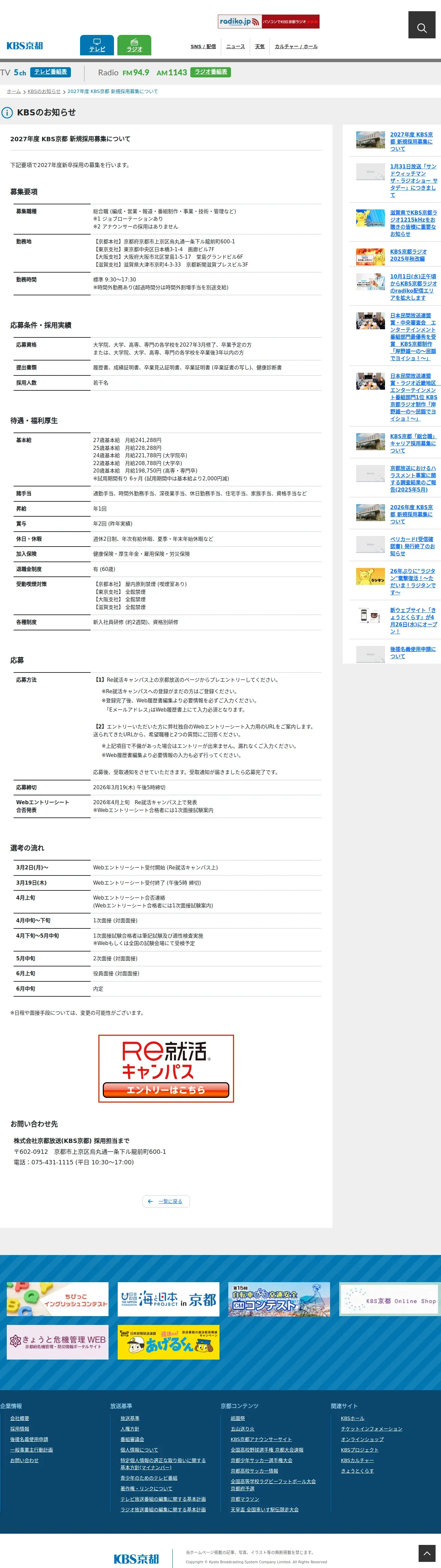Screen dimensions: 441x1568
Task: Click the info icon beside KBSのお知らせ
Action: pyautogui.click(x=7, y=113)
